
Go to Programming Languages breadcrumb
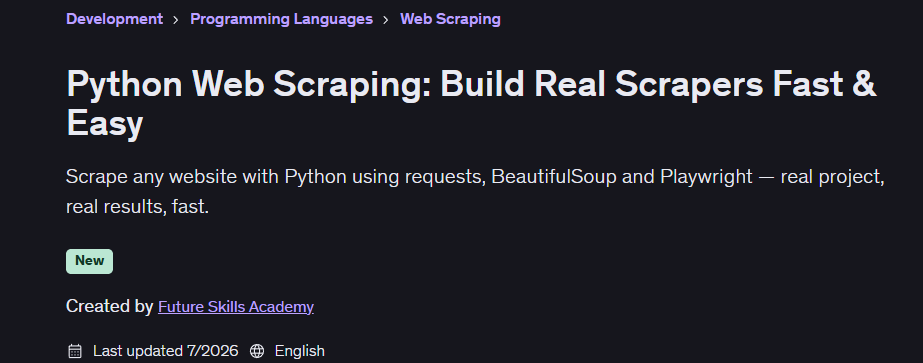281,19
